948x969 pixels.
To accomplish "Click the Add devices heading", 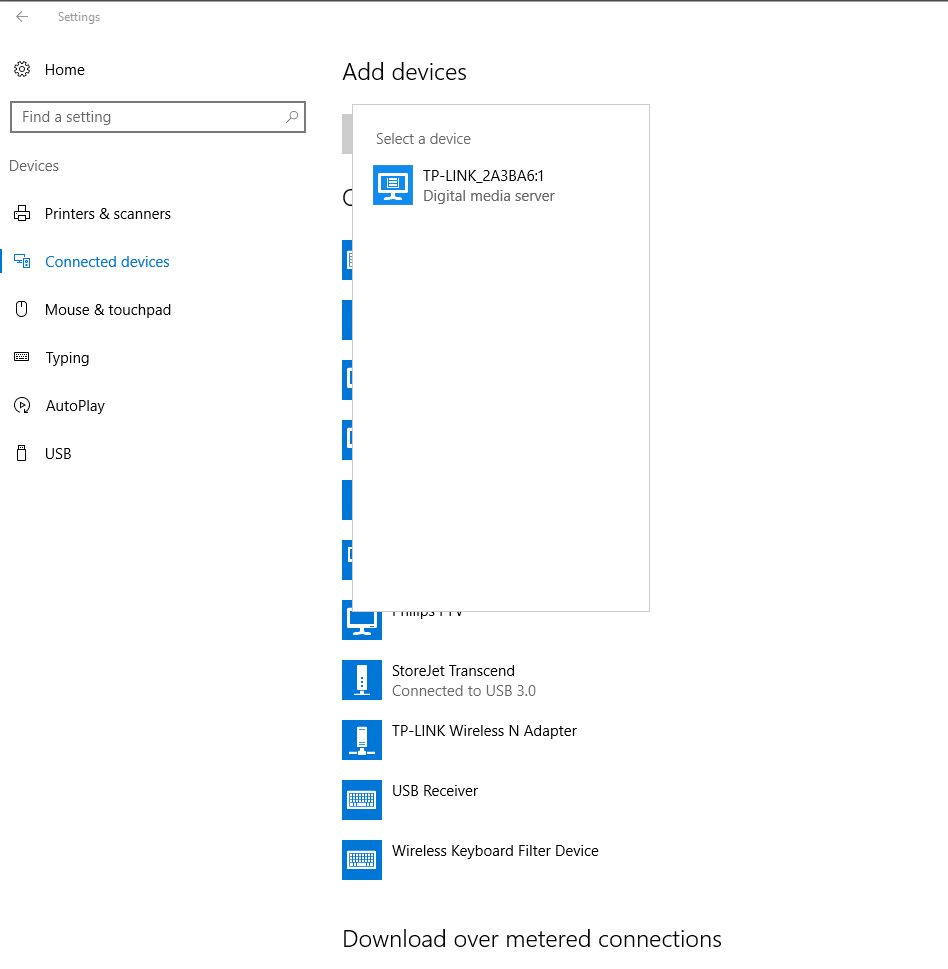I will coord(404,72).
